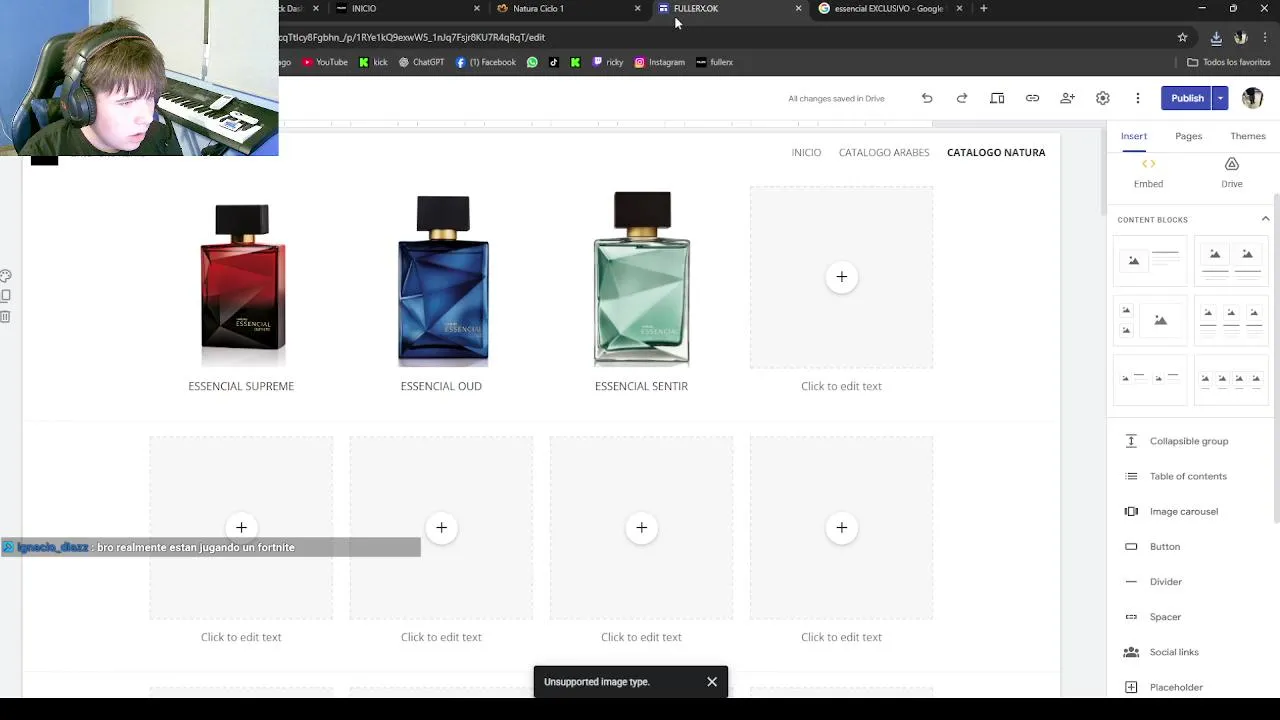Share with others icon in the toolbar
Viewport: 1280px width, 720px height.
tap(1067, 98)
